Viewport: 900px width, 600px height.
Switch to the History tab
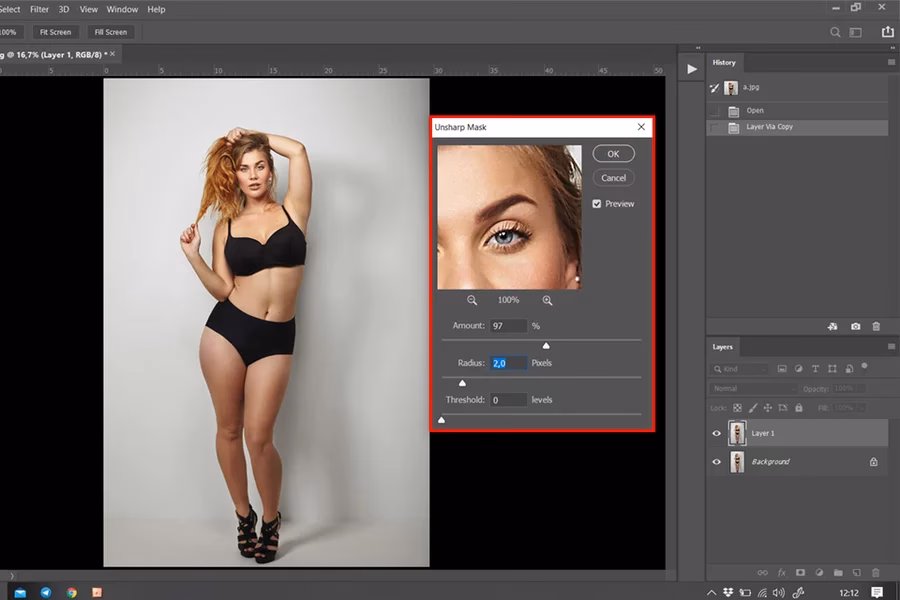tap(724, 62)
